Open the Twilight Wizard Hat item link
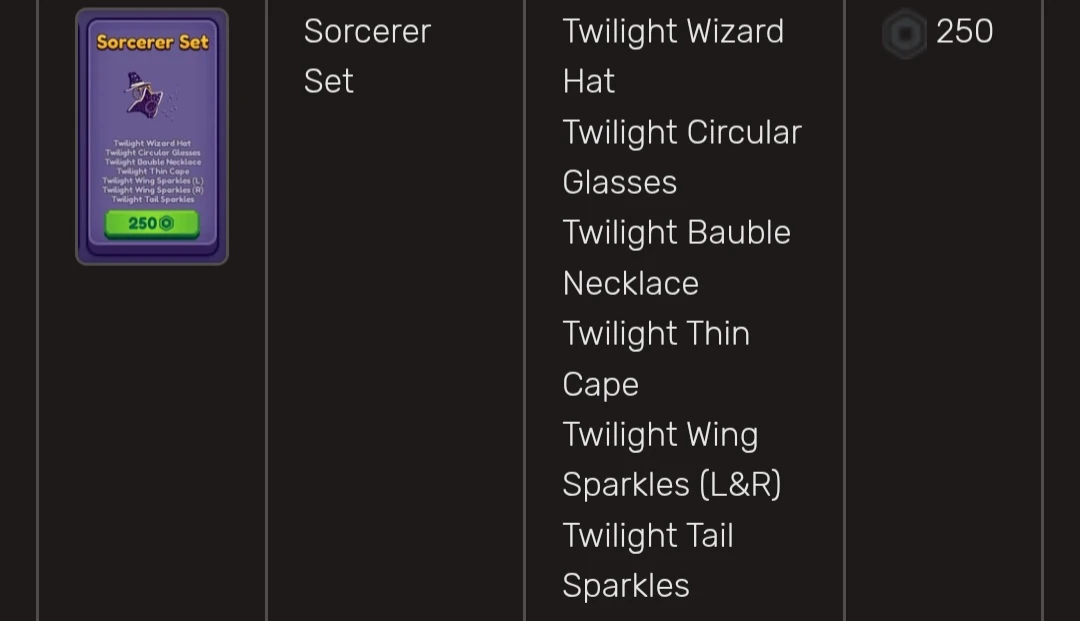This screenshot has width=1080, height=621. point(672,55)
